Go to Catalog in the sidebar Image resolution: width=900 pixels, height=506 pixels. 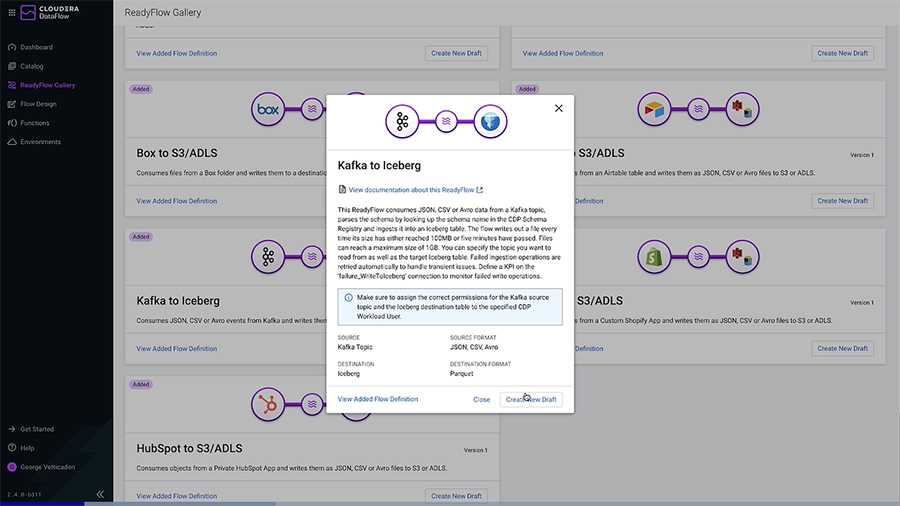tap(31, 66)
